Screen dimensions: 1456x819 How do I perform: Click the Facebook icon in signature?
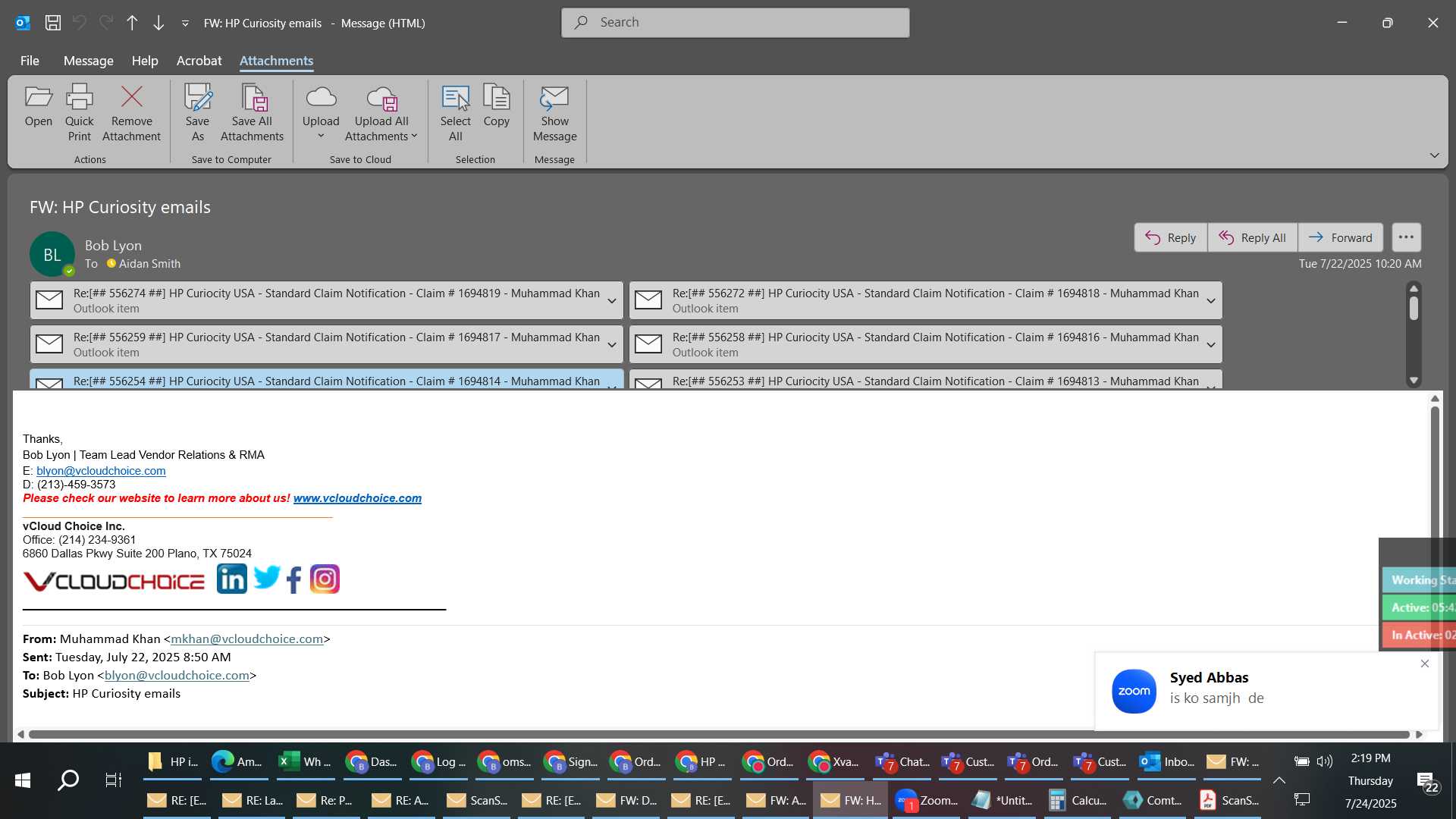[294, 579]
